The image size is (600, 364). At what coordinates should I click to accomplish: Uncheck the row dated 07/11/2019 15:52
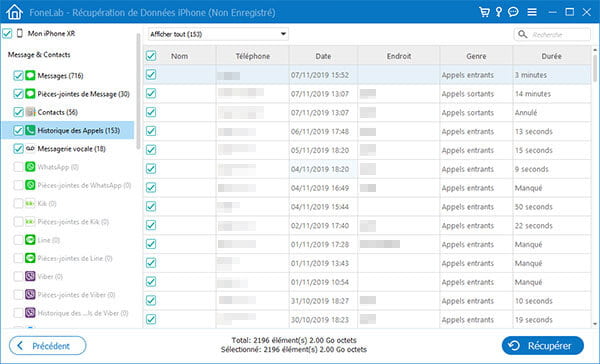(151, 75)
